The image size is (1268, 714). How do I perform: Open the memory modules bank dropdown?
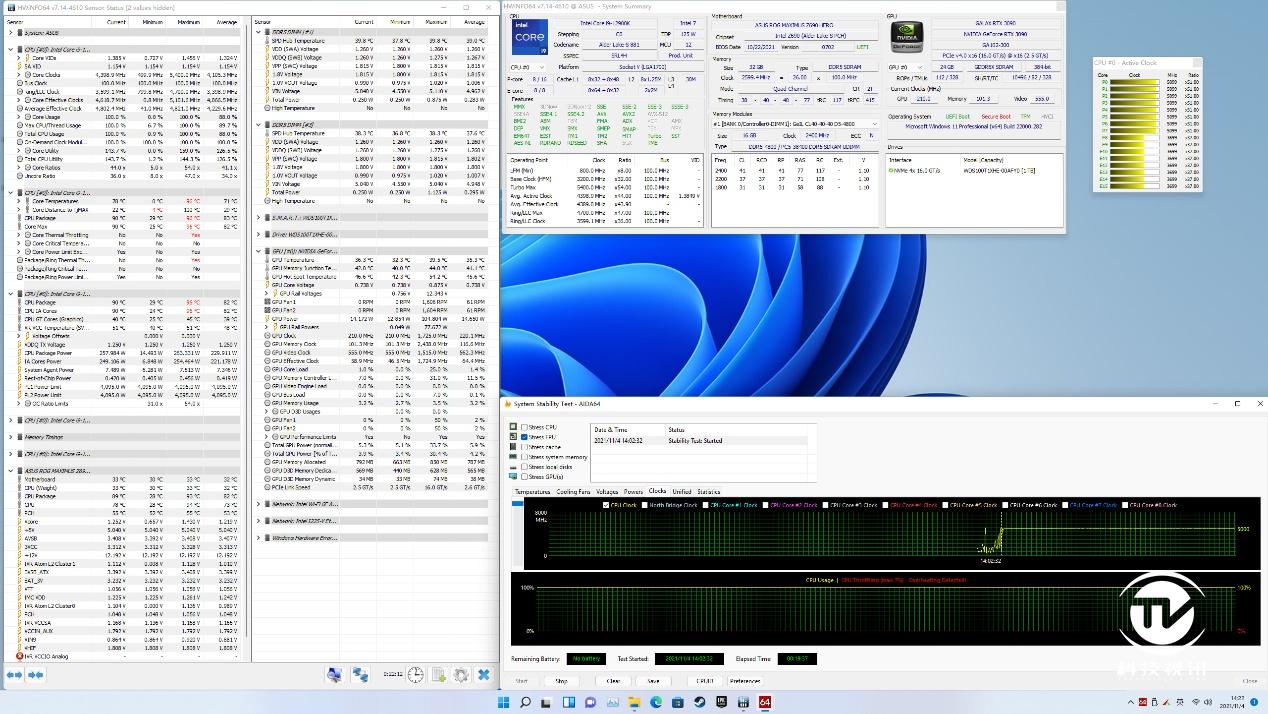pyautogui.click(x=795, y=124)
